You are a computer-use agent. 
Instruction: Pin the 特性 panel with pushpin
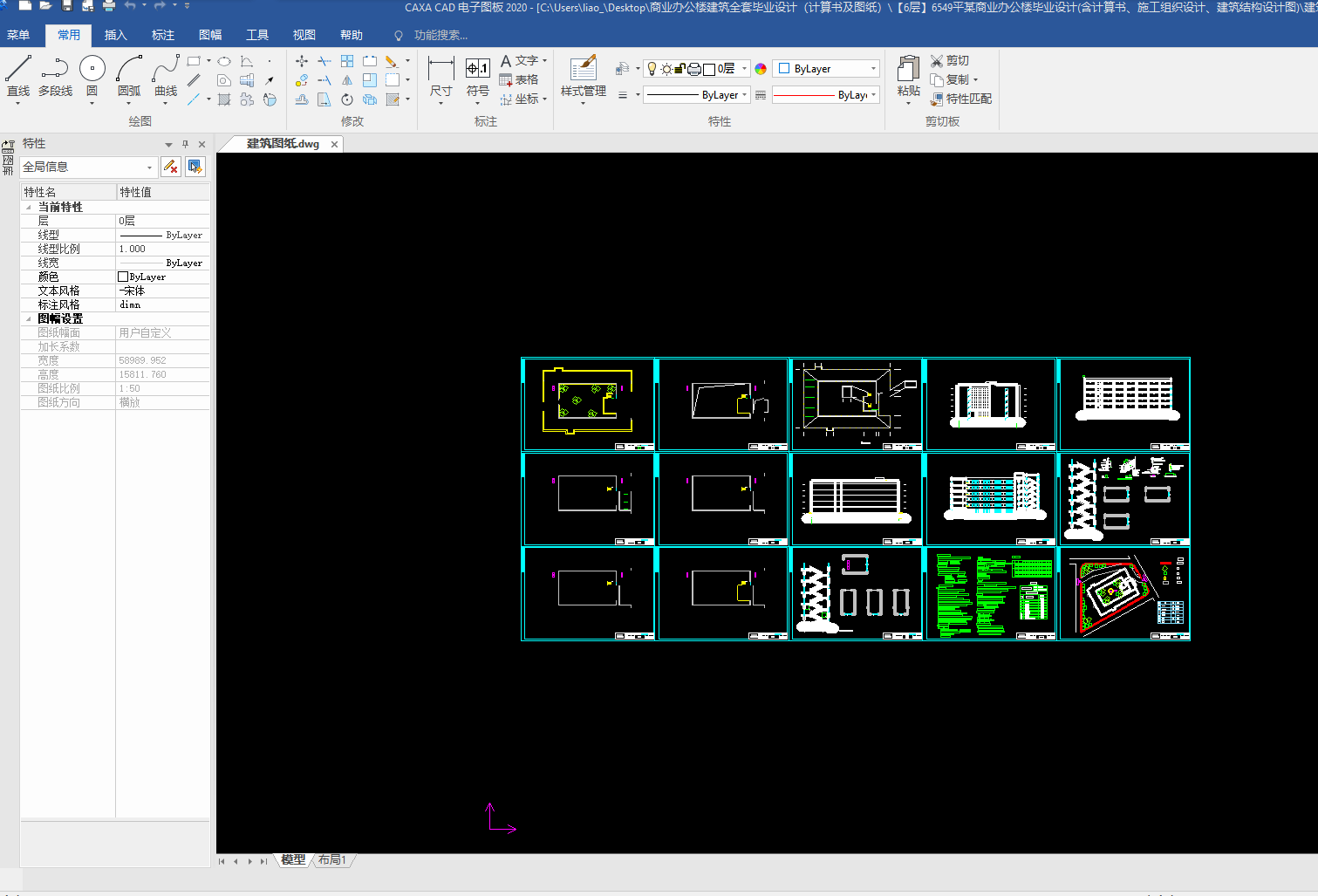point(185,144)
